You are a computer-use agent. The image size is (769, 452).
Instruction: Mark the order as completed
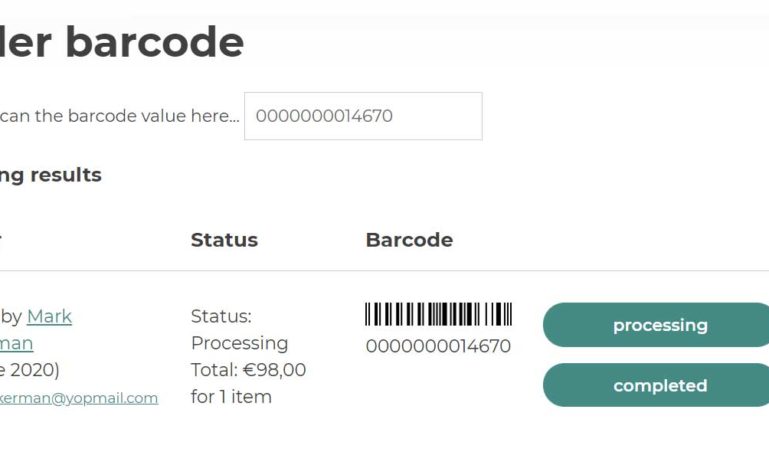(x=659, y=385)
